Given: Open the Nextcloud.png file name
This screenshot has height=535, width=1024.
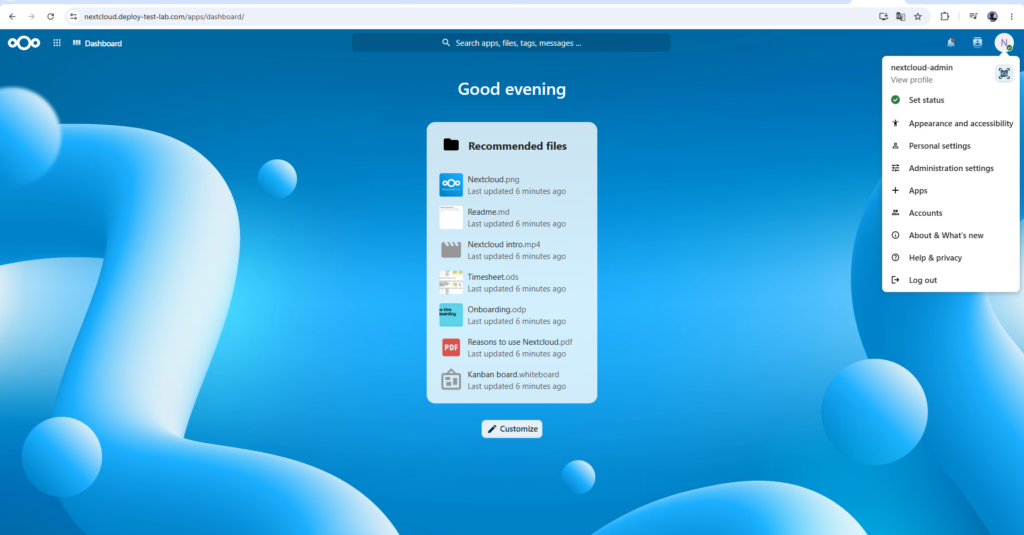Looking at the screenshot, I should 493,179.
